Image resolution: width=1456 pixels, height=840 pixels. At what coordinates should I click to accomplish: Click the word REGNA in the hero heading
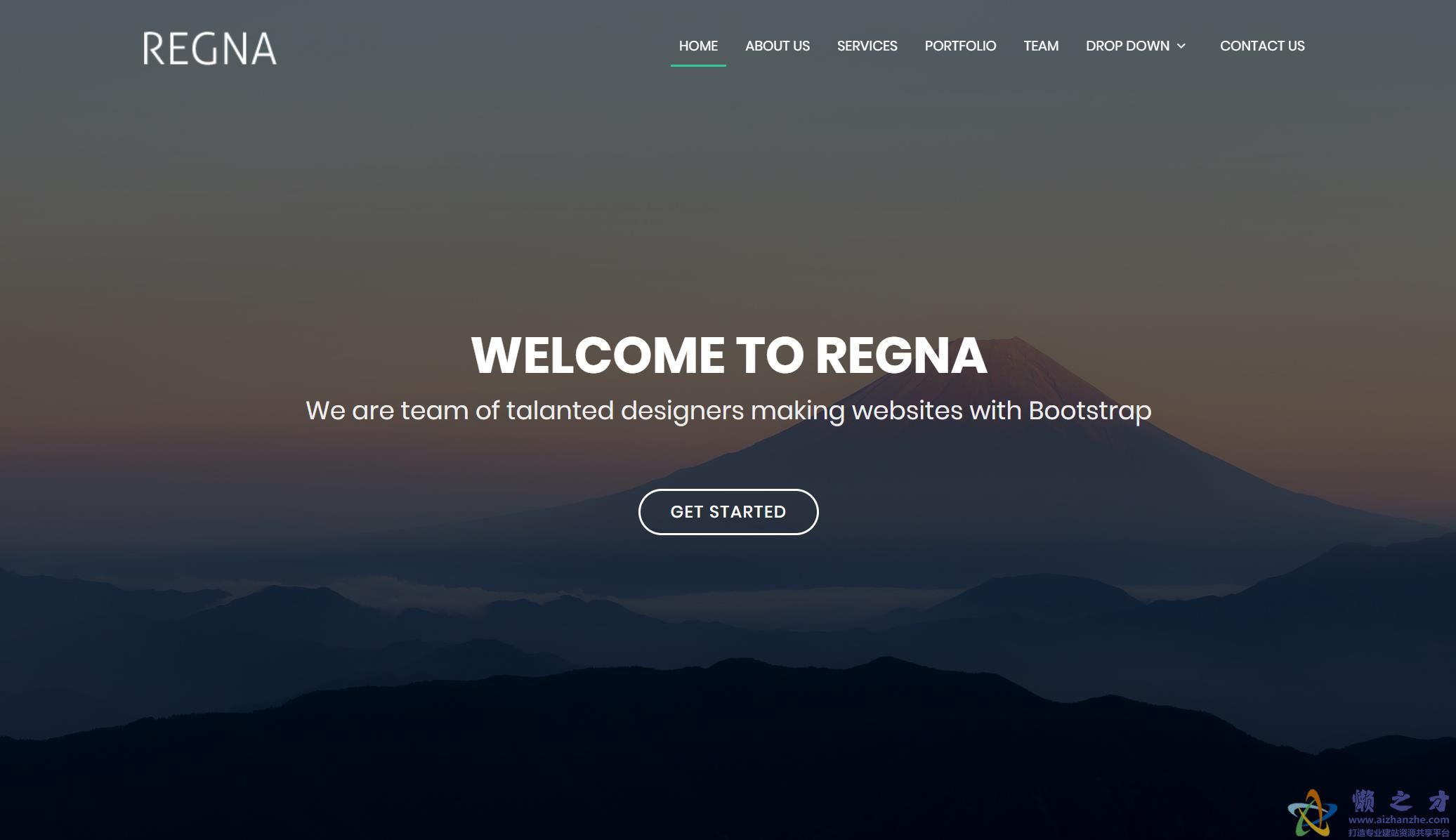[901, 355]
